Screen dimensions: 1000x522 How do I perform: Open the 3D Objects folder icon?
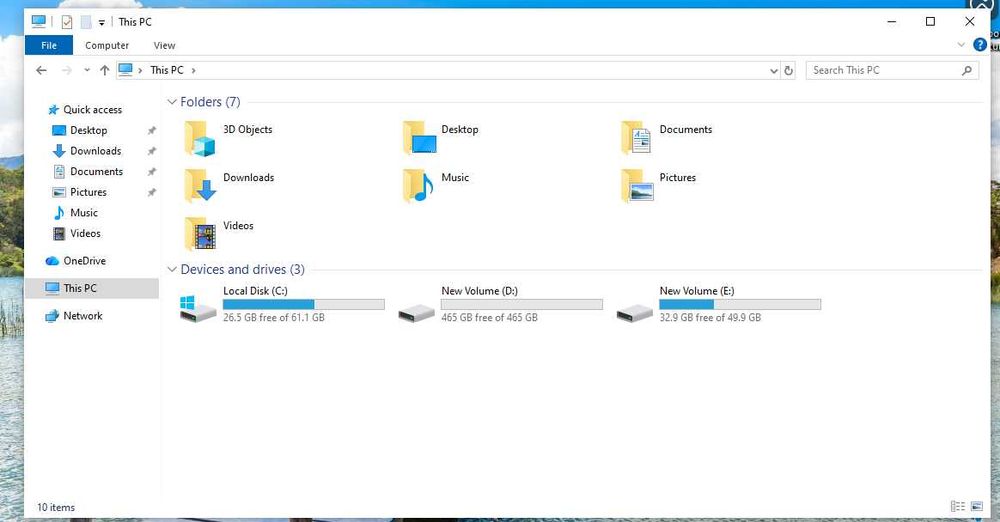click(x=200, y=138)
